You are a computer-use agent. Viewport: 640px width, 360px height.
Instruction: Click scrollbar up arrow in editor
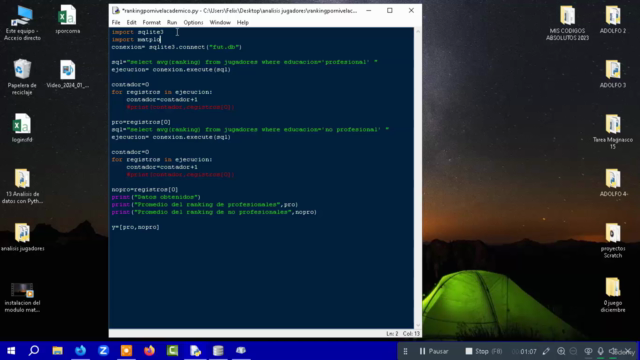pyautogui.click(x=418, y=31)
